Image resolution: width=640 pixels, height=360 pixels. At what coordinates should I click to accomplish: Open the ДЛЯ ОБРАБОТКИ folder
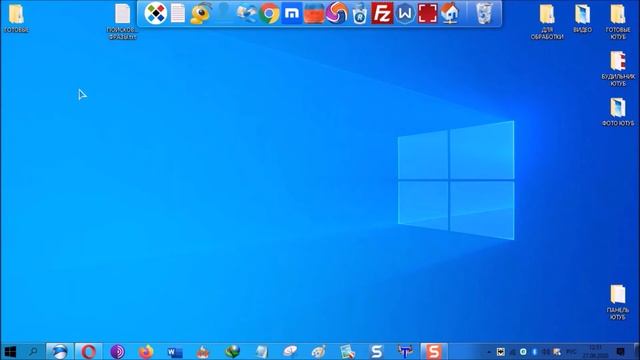click(547, 22)
